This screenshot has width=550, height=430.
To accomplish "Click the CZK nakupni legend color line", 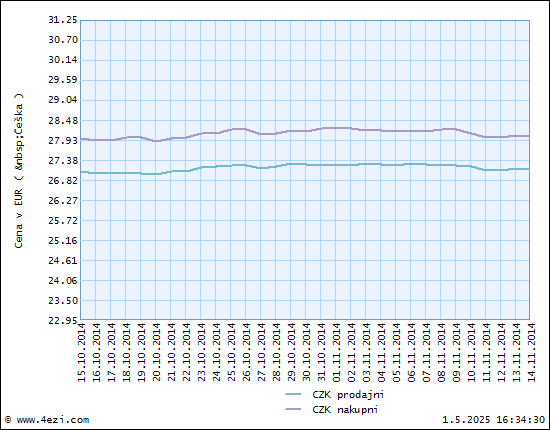I will [x=293, y=409].
